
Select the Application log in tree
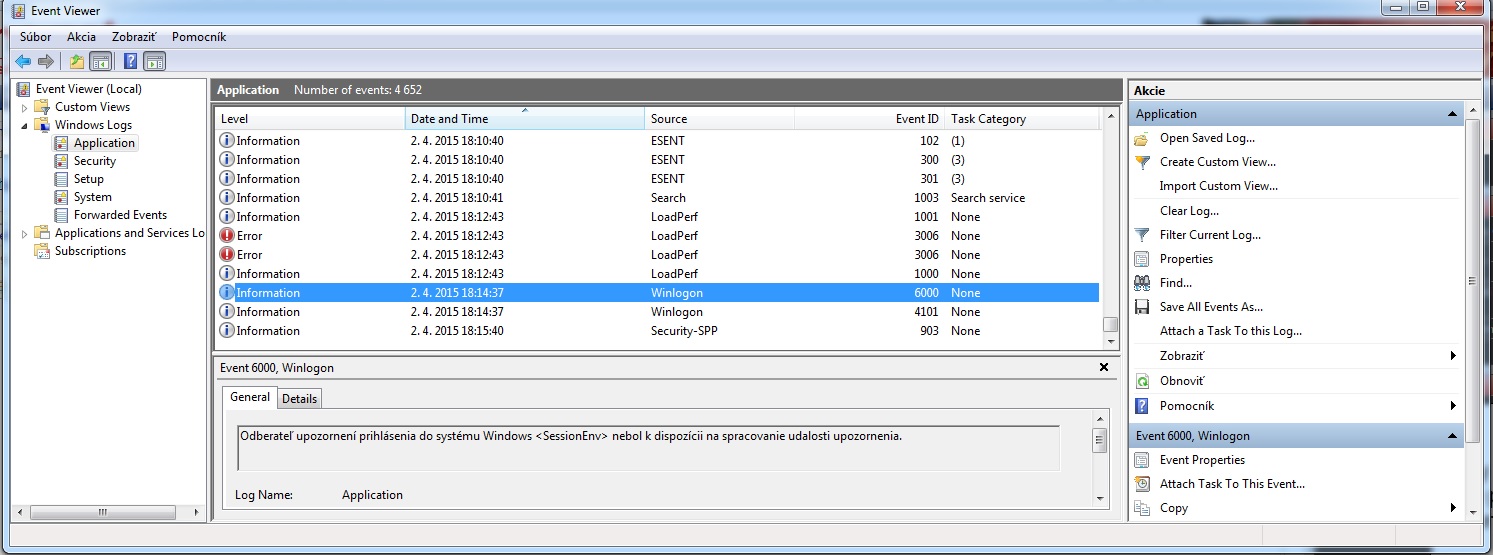point(104,143)
